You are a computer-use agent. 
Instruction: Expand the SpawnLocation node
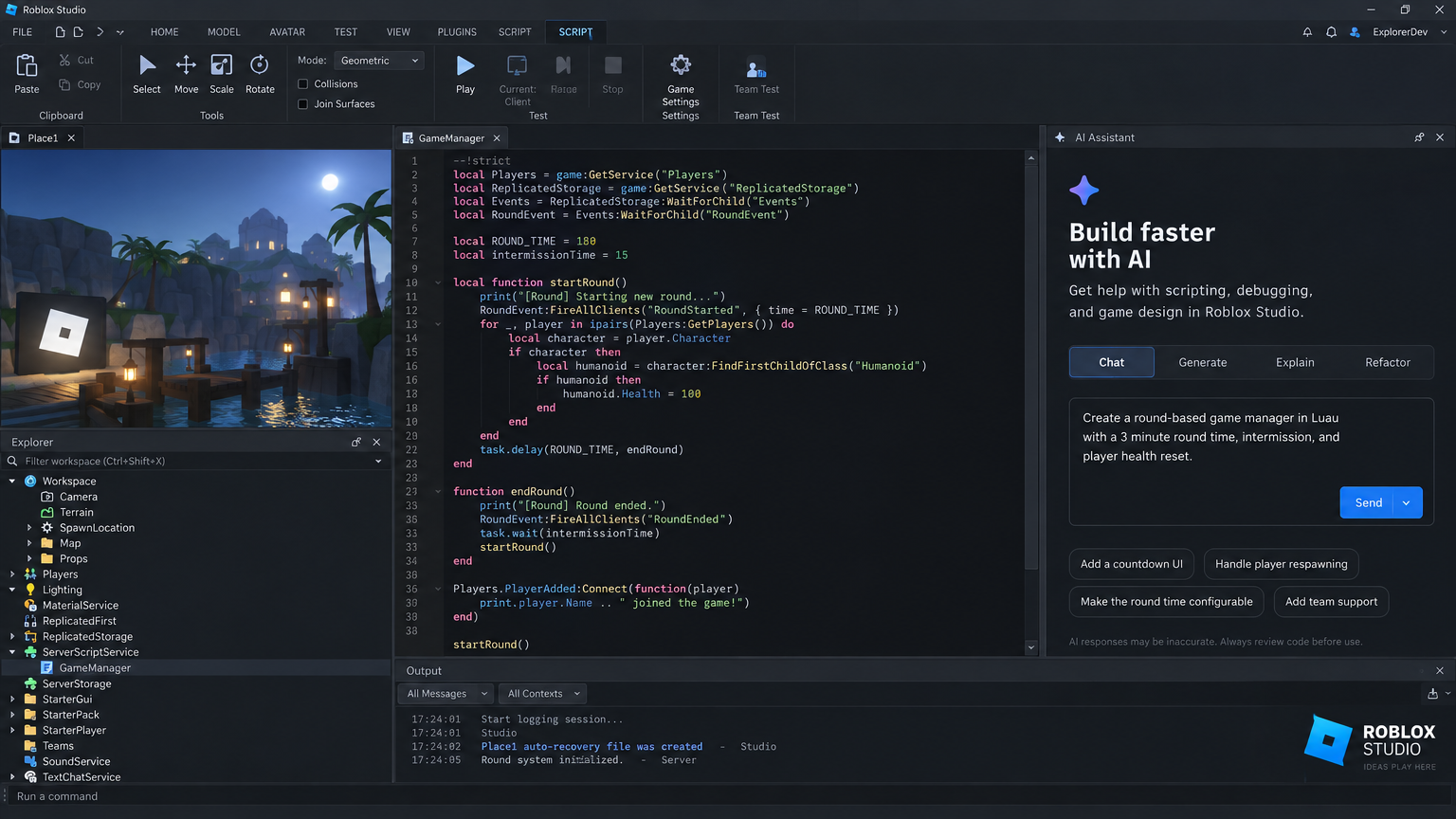[29, 528]
